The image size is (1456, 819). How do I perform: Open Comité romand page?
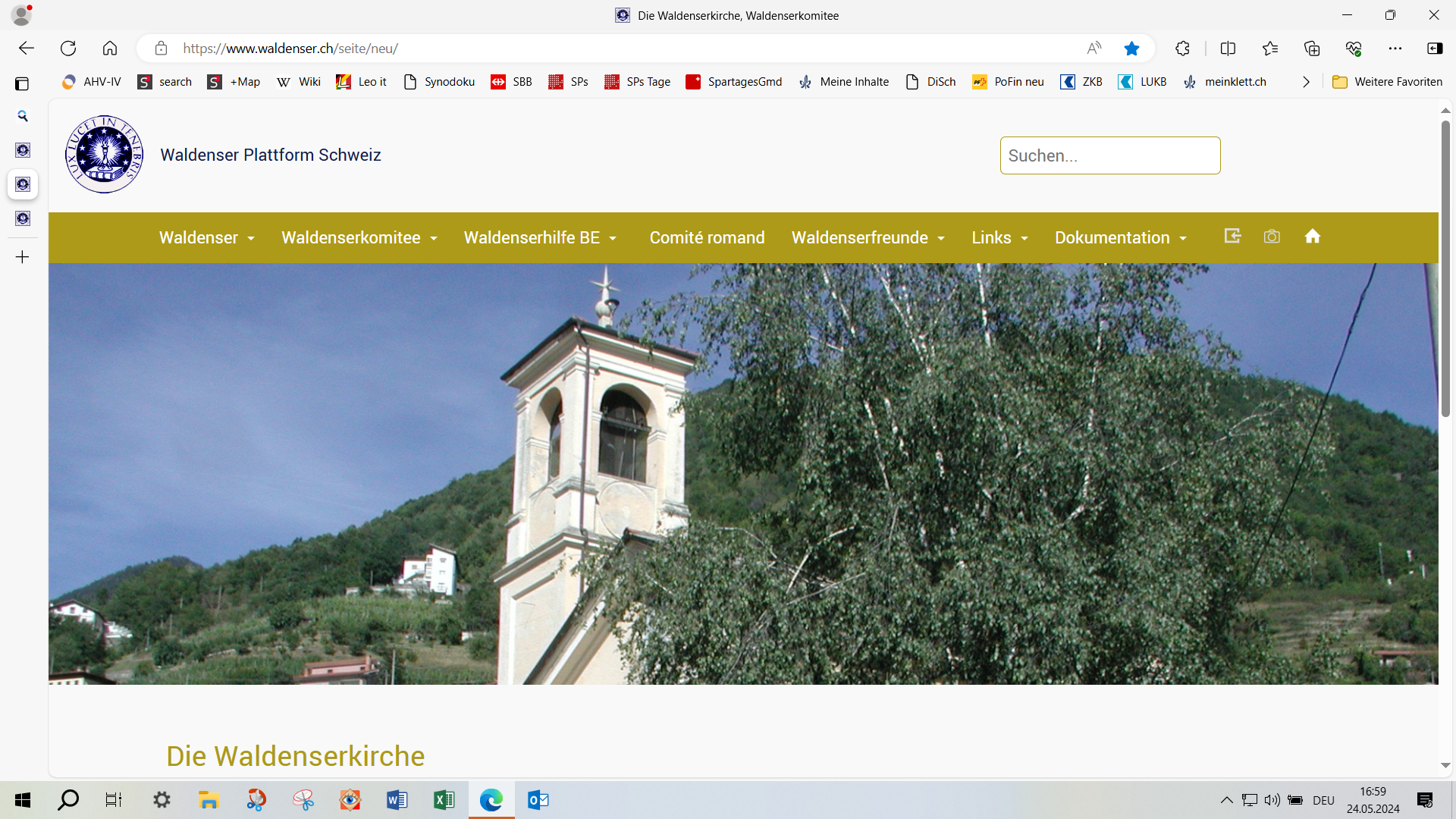coord(707,238)
